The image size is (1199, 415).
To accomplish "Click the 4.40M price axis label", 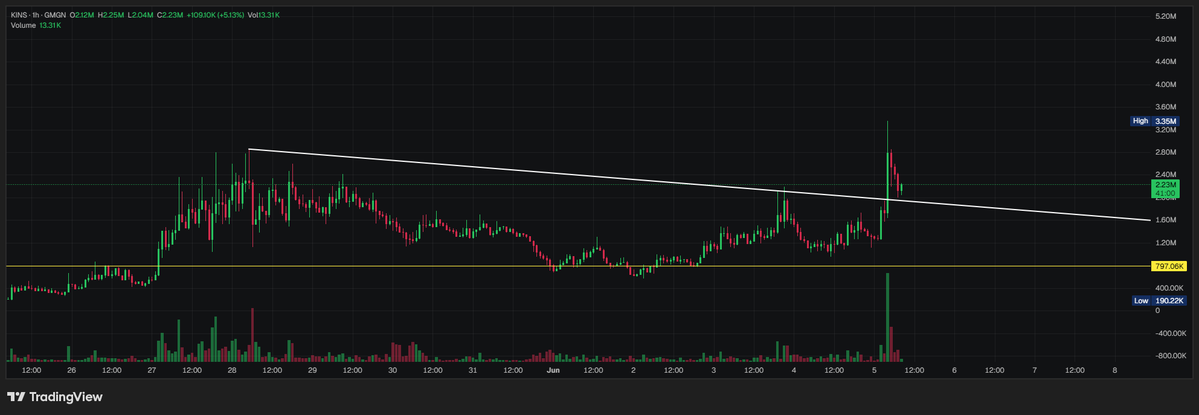I will click(x=1166, y=61).
